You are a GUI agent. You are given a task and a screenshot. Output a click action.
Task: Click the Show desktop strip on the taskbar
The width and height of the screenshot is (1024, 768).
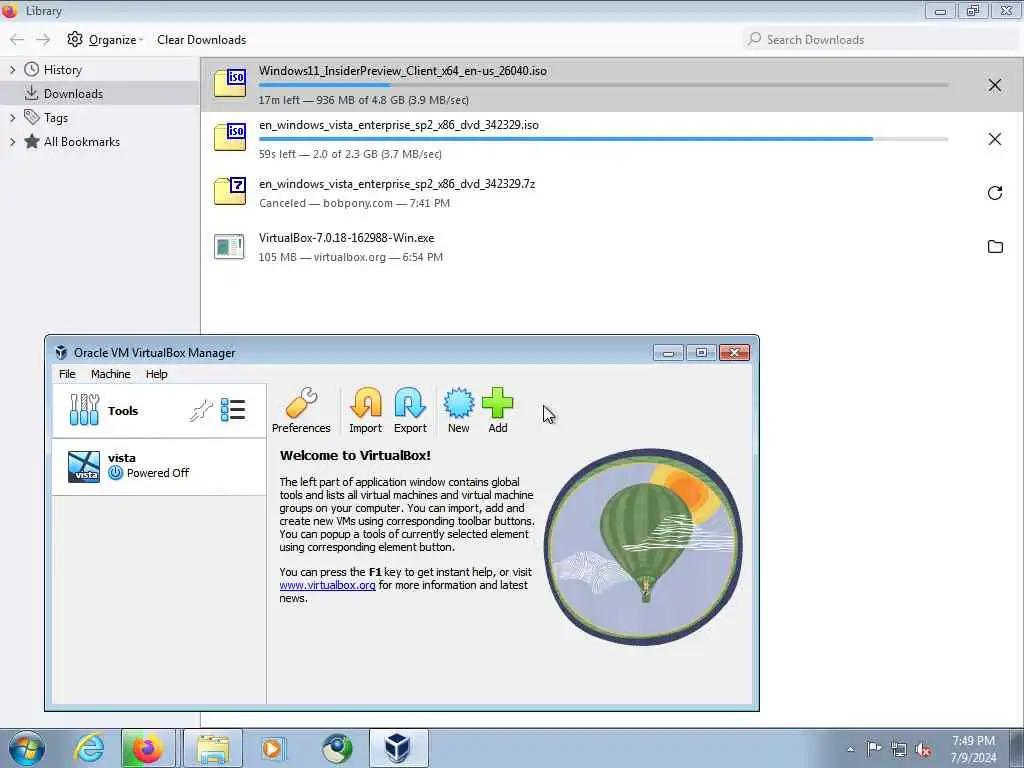[1016, 748]
